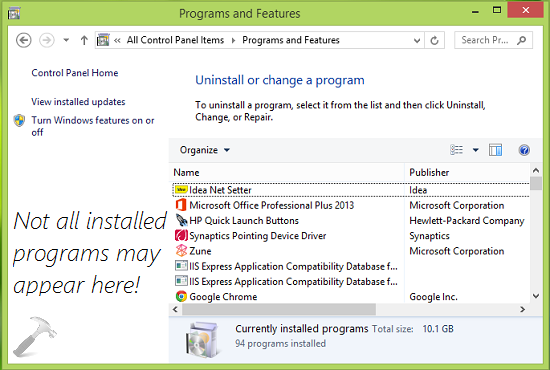Open Control Panel Home link

click(75, 73)
